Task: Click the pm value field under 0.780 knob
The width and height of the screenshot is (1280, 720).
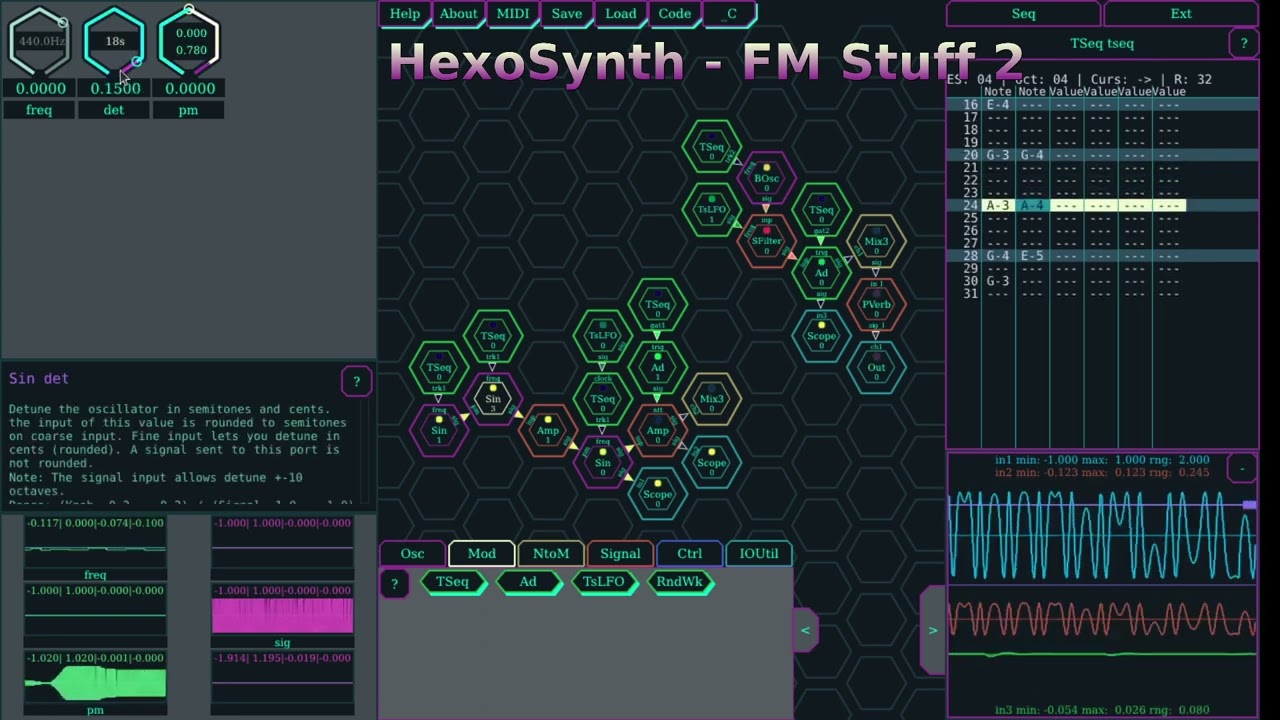Action: point(190,88)
